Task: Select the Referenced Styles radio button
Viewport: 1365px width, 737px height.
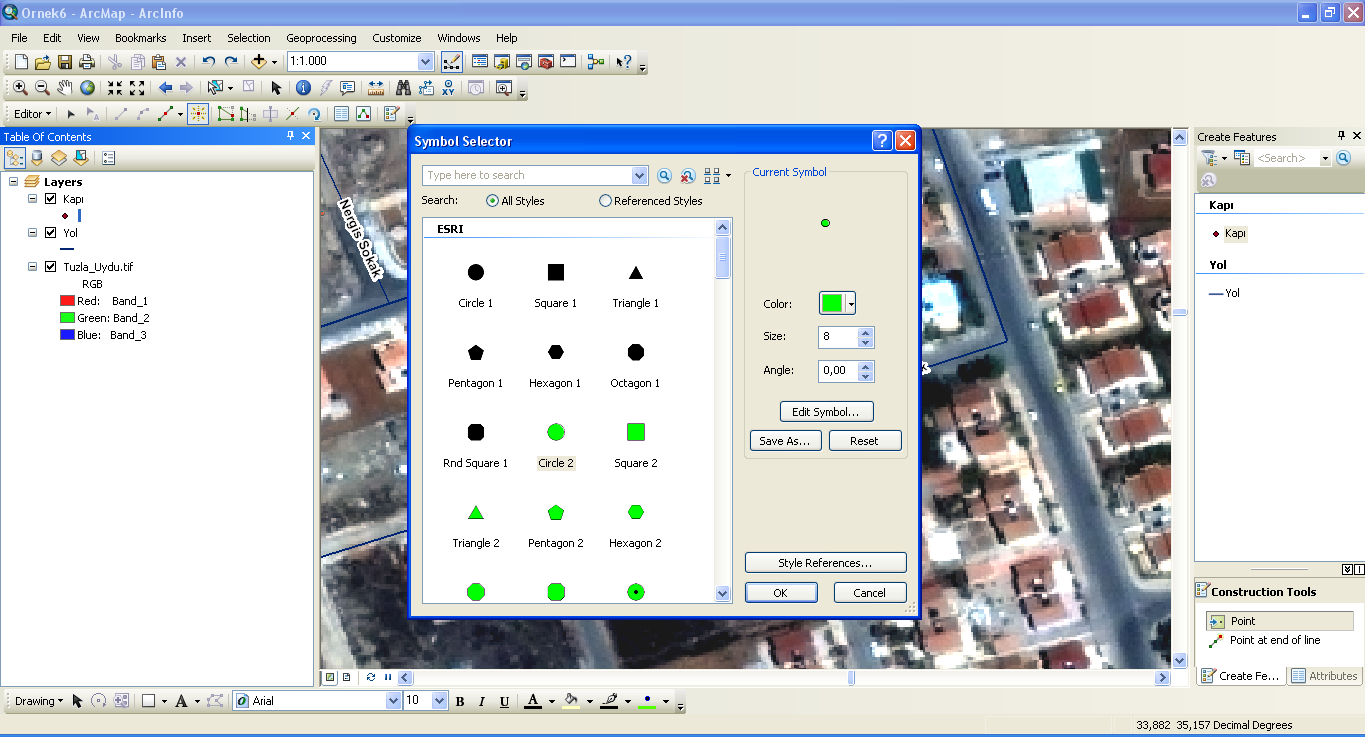Action: point(605,201)
